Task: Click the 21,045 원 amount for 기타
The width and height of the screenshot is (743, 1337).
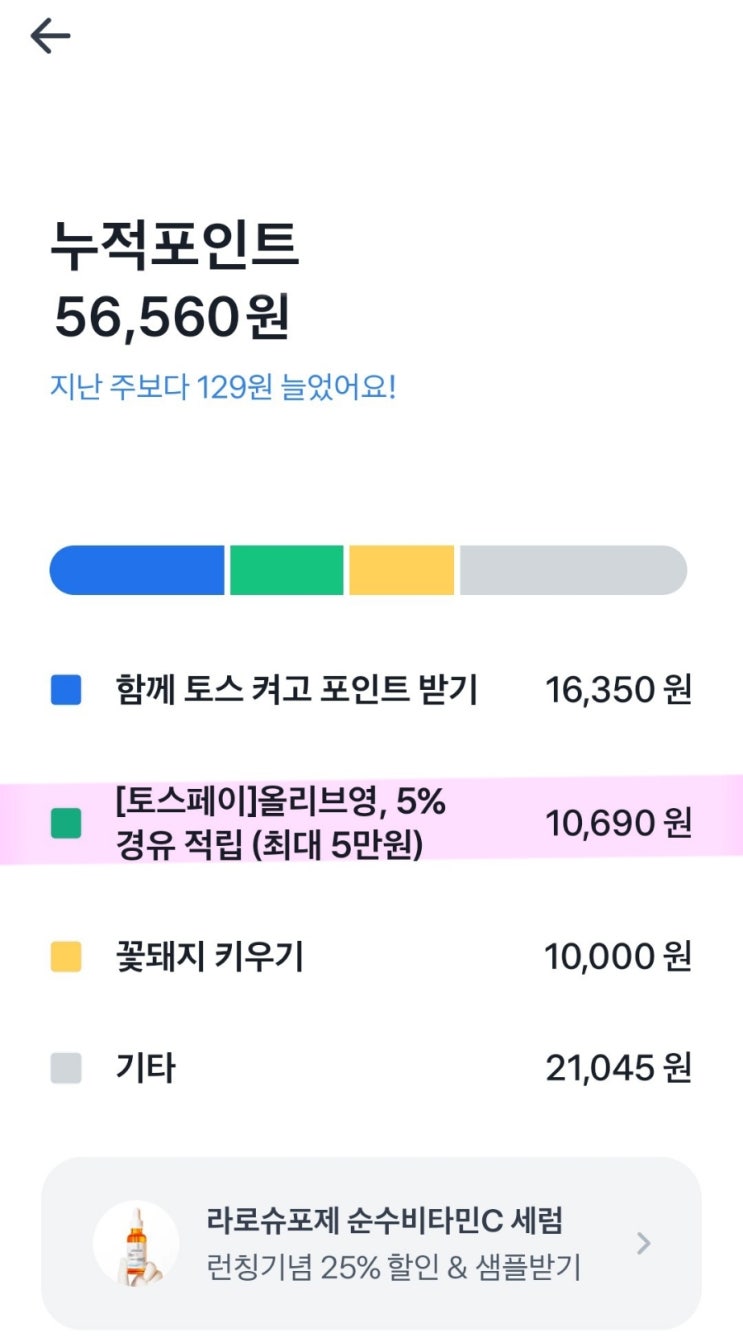Action: click(618, 1068)
